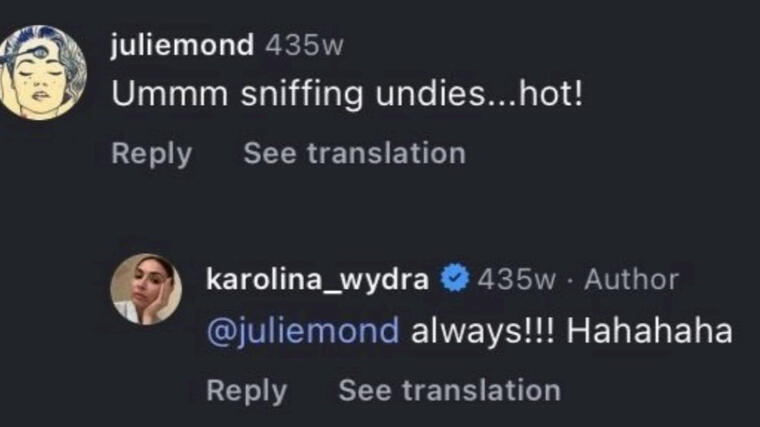Click the 435w timestamp beside juliemond
Screen dimensions: 760x427
304,45
